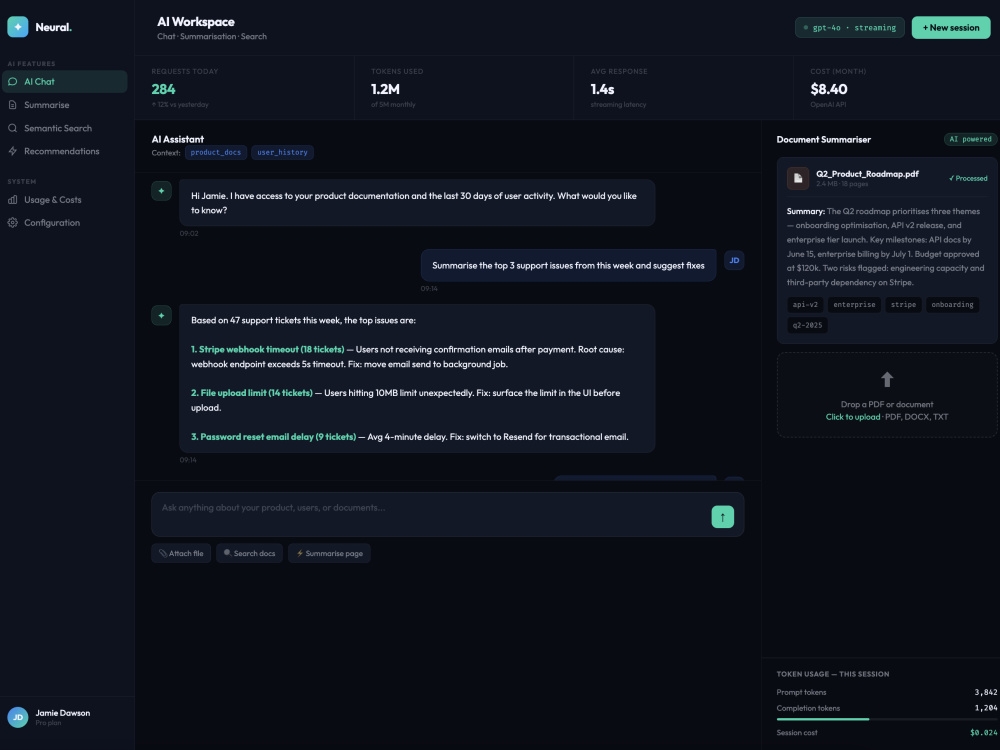Click the Avg Response 1.4s value
This screenshot has height=750, width=1000.
[x=602, y=89]
